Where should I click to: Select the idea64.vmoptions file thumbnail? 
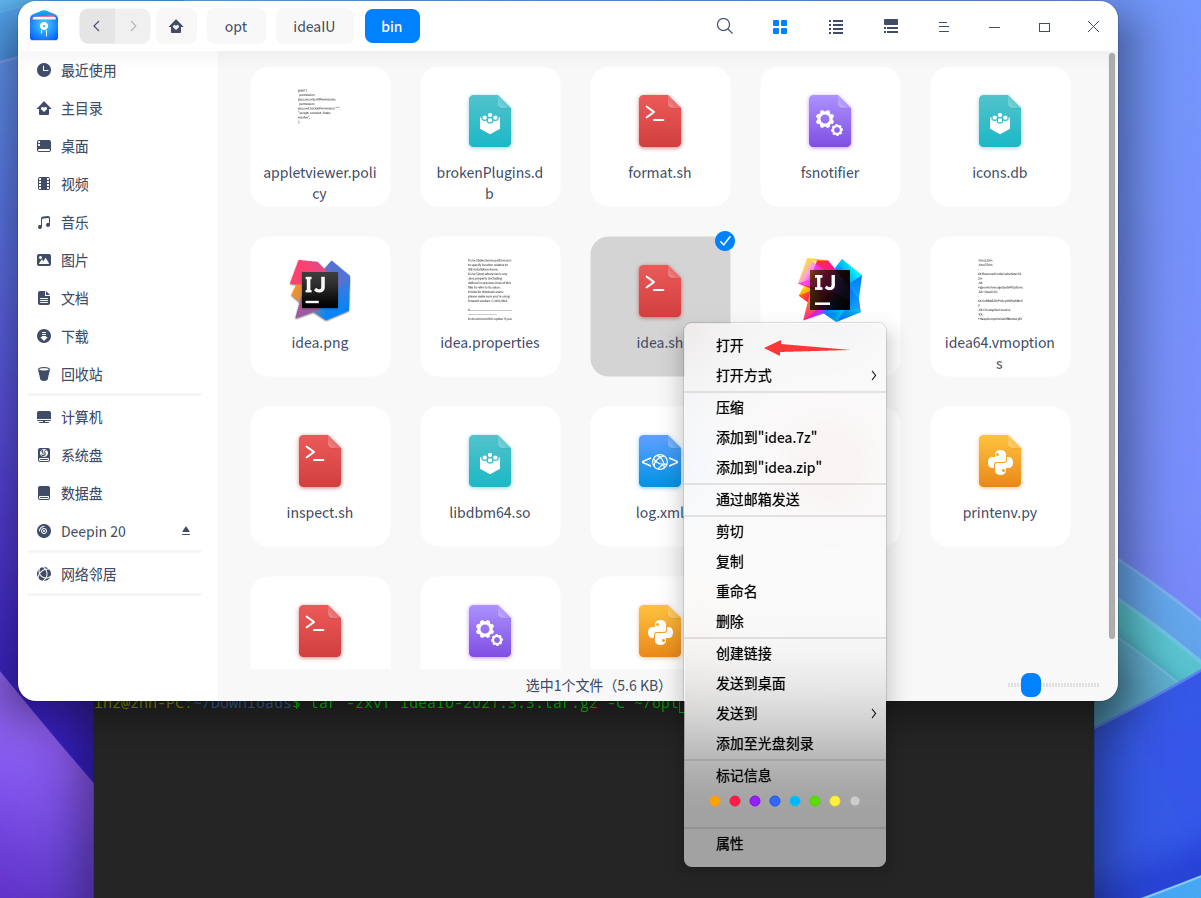pos(1000,290)
